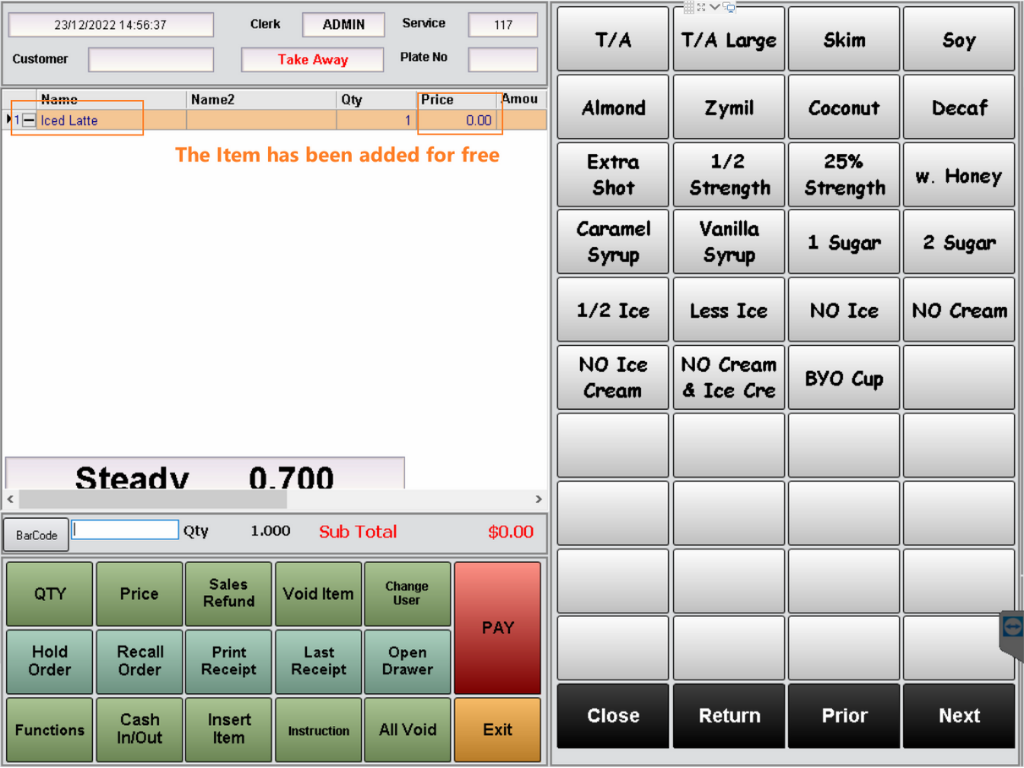Expand the top toolbar chevron arrow
The width and height of the screenshot is (1024, 768).
pos(715,7)
